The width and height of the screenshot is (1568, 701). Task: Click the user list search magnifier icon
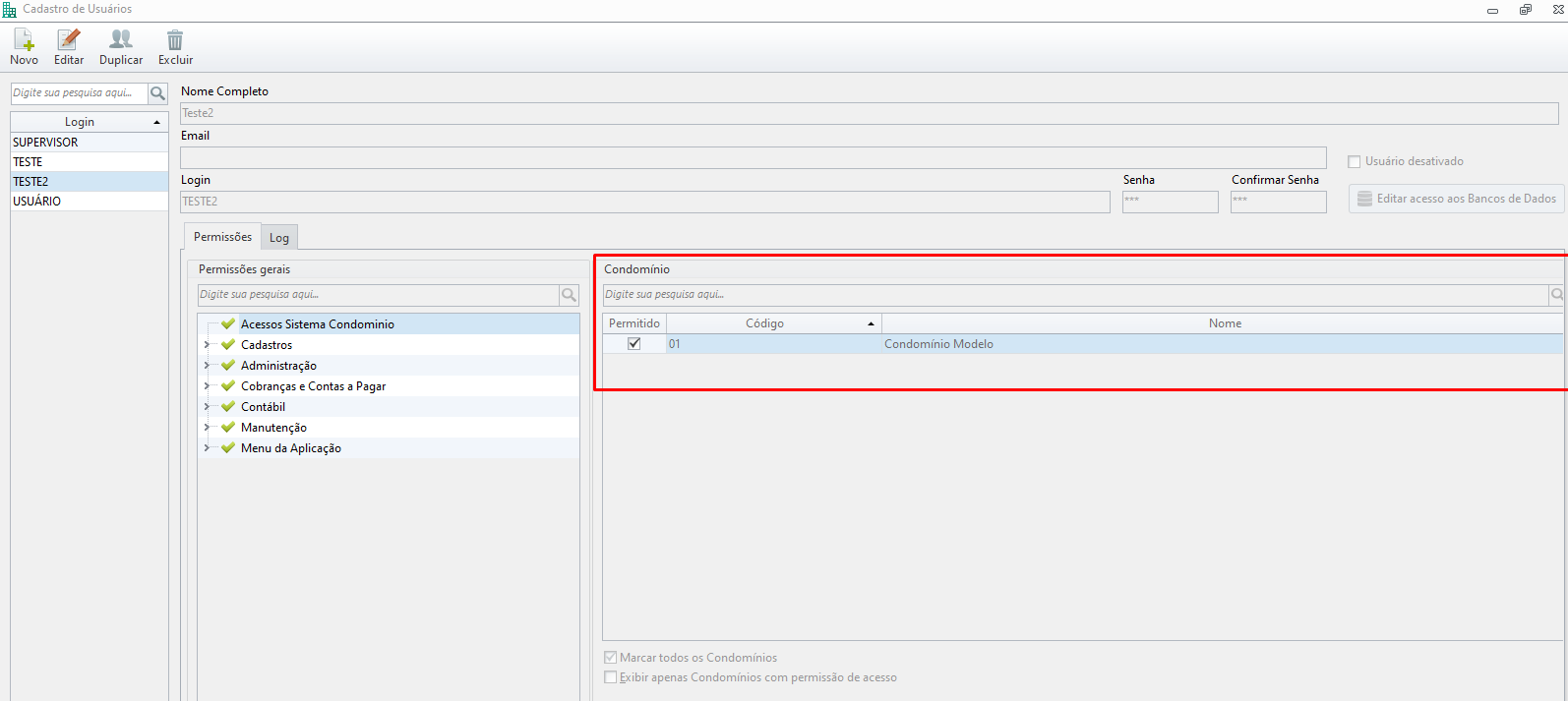(157, 93)
